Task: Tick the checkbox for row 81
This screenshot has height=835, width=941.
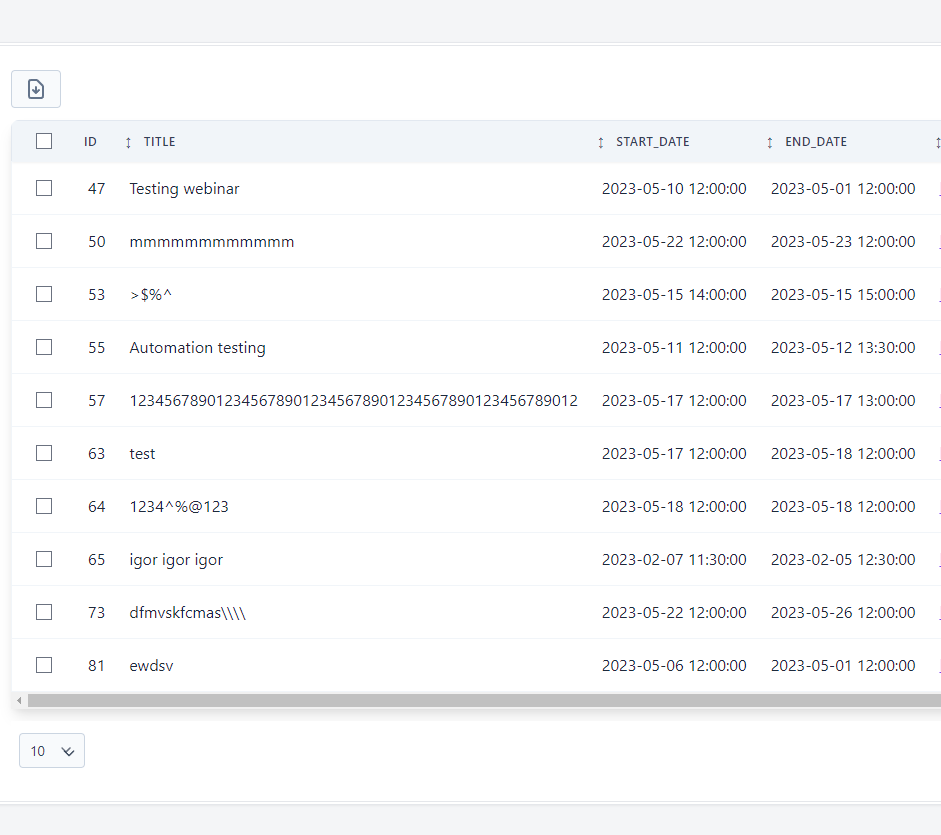Action: 44,665
